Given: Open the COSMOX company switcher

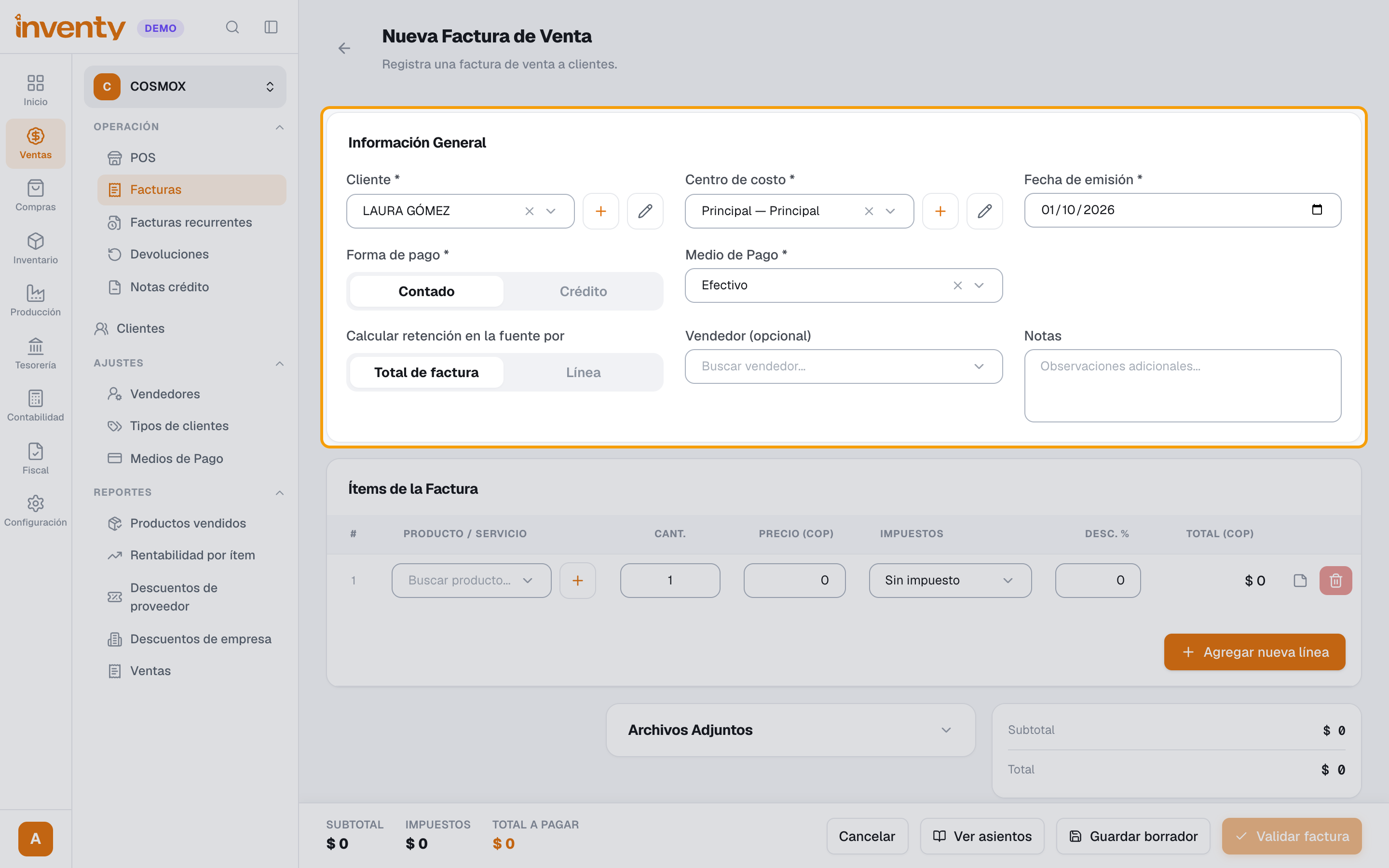Looking at the screenshot, I should (185, 87).
